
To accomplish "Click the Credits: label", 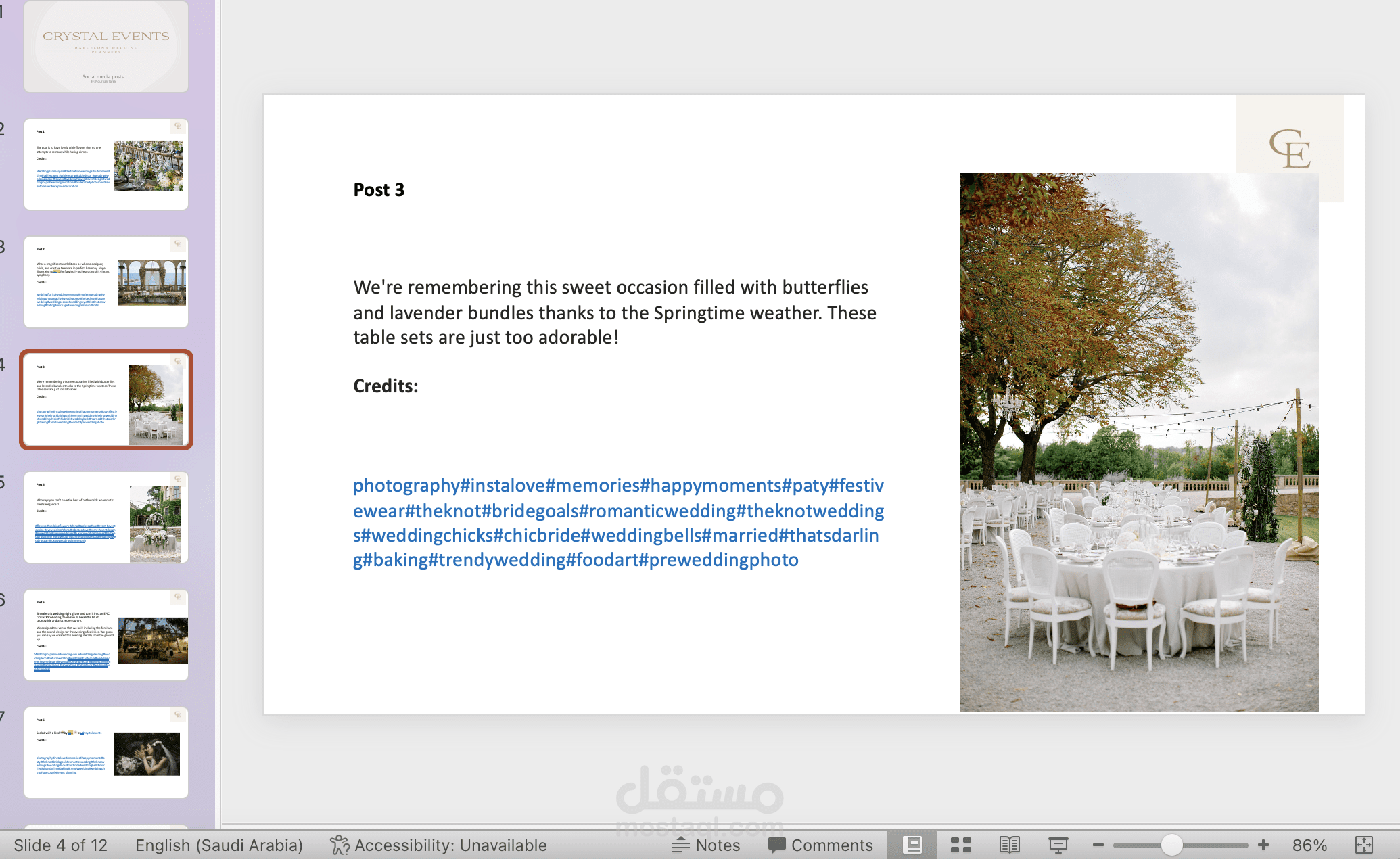I will coord(386,386).
